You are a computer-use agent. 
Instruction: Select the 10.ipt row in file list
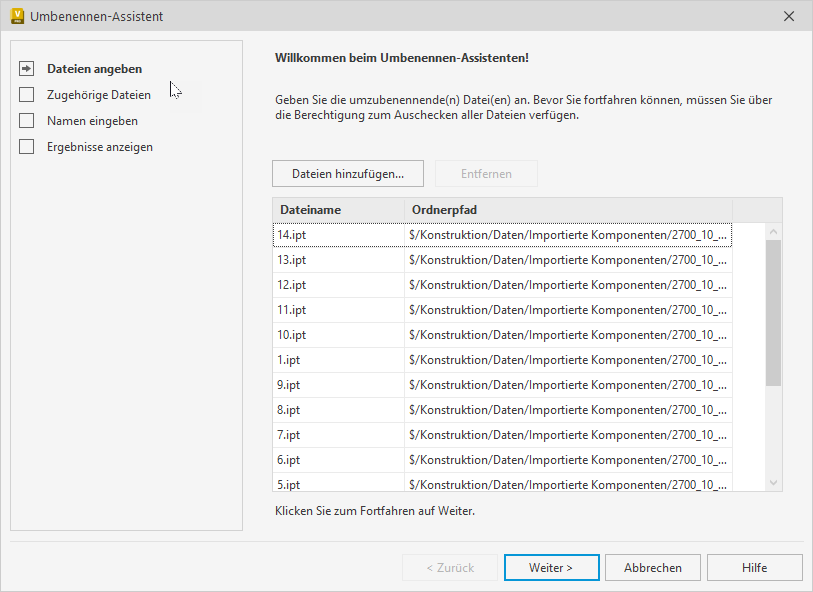(338, 335)
